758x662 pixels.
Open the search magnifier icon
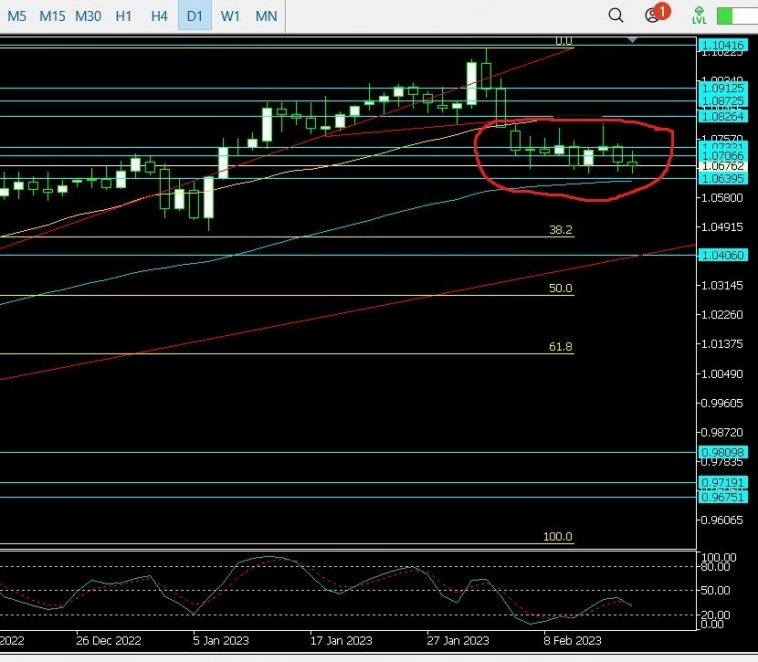point(616,15)
